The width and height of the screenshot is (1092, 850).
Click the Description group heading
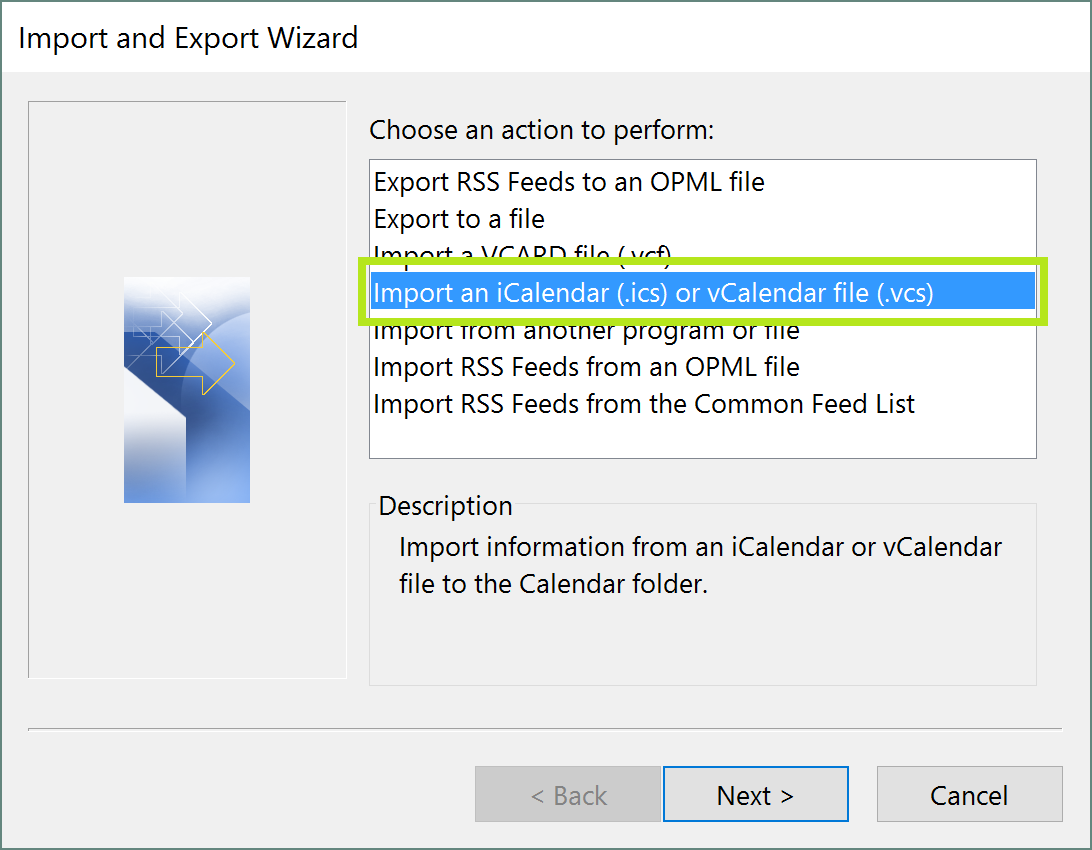(x=445, y=506)
